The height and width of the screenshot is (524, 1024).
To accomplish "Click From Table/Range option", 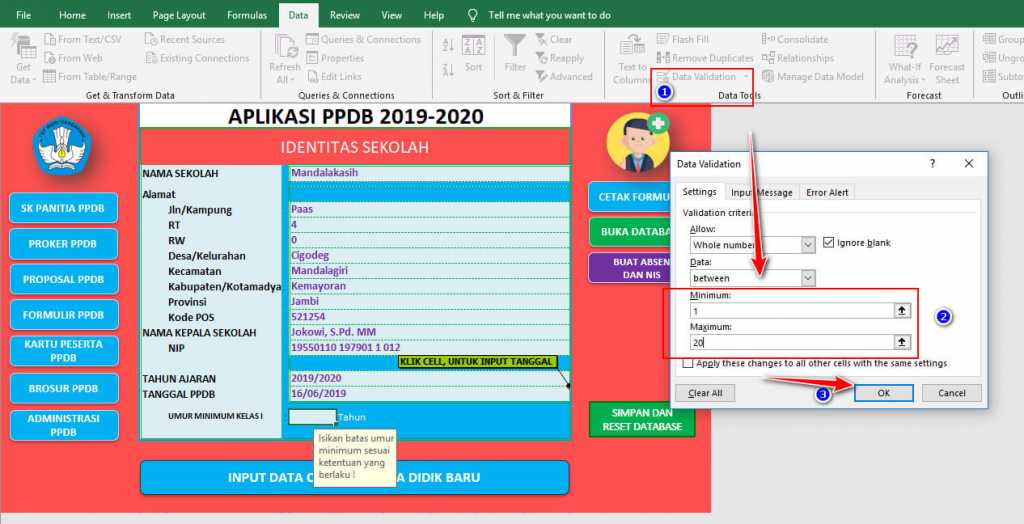I will pos(89,76).
